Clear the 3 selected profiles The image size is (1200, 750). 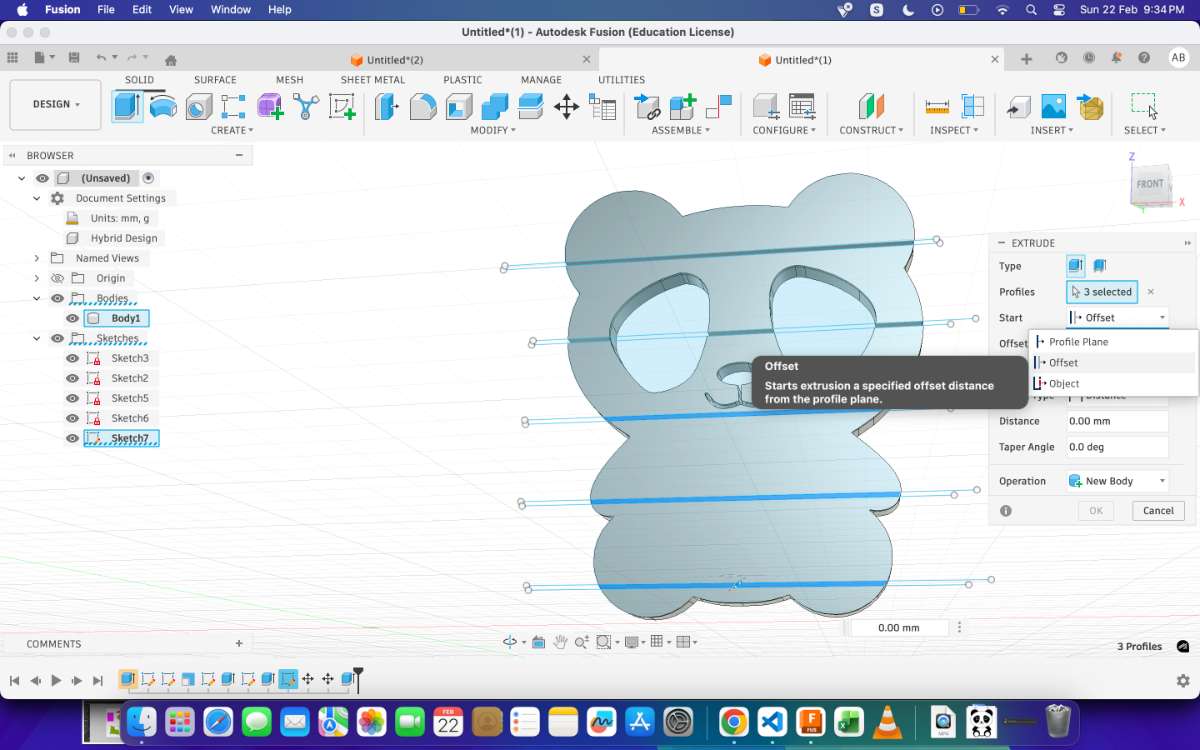1150,292
